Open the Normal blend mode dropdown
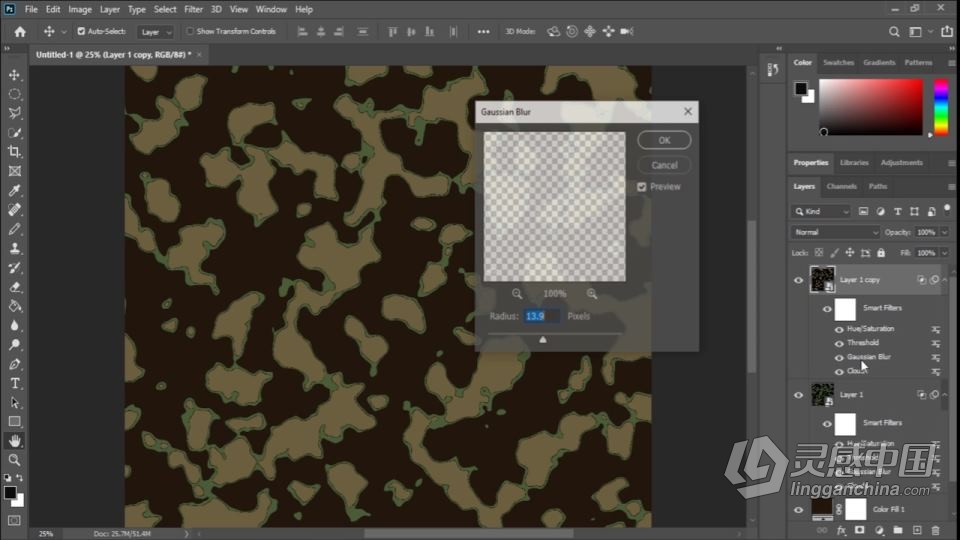 click(836, 233)
